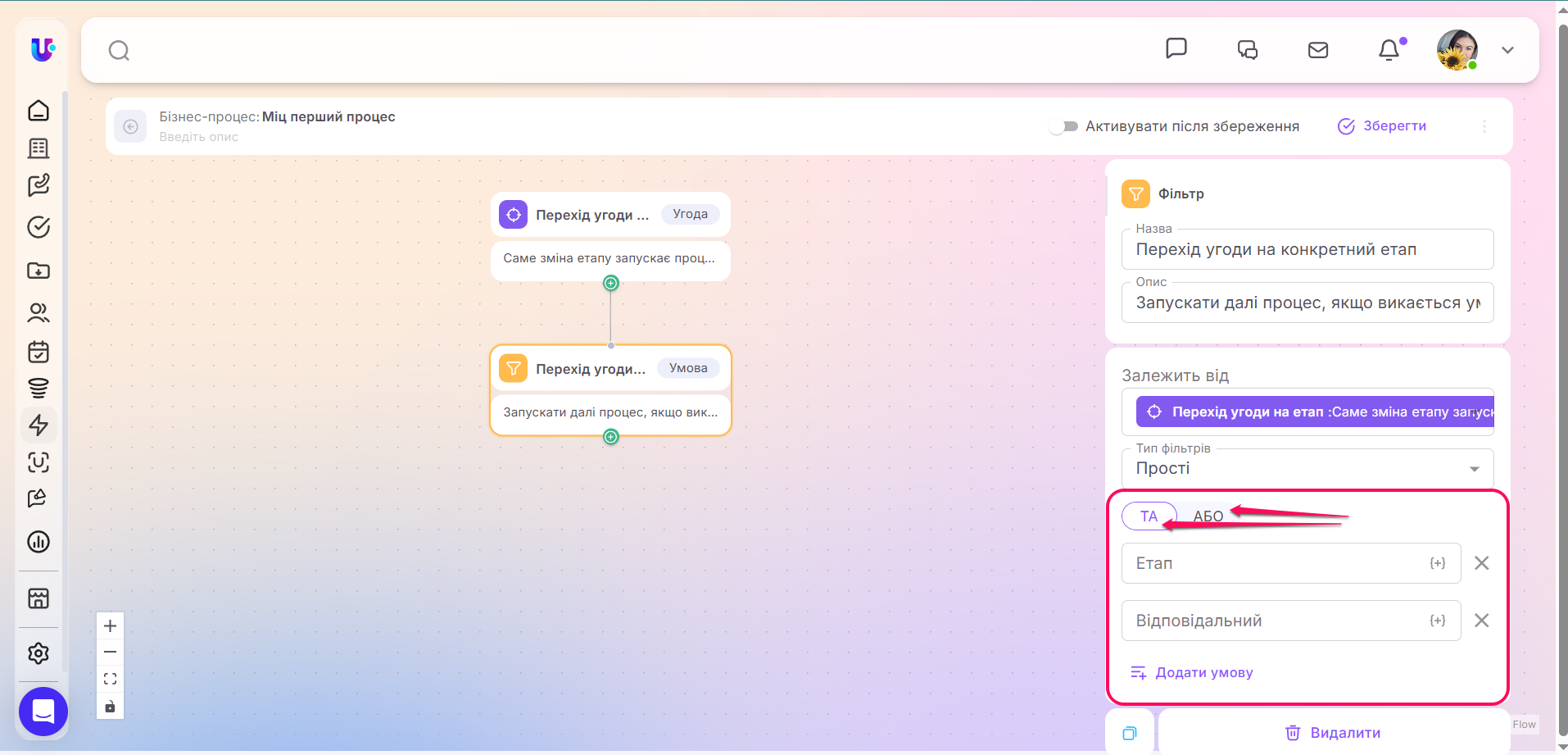Open the three-dot process options menu
This screenshot has height=755, width=1568.
pyautogui.click(x=1484, y=126)
